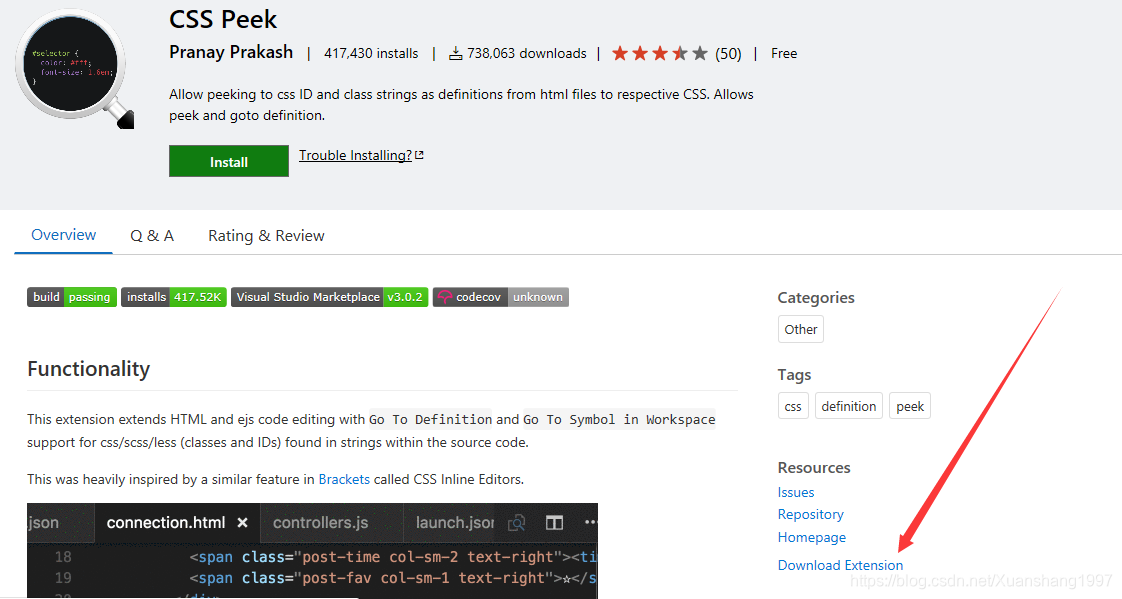Open the Homepage resource link
Image resolution: width=1122 pixels, height=599 pixels.
[x=811, y=537]
